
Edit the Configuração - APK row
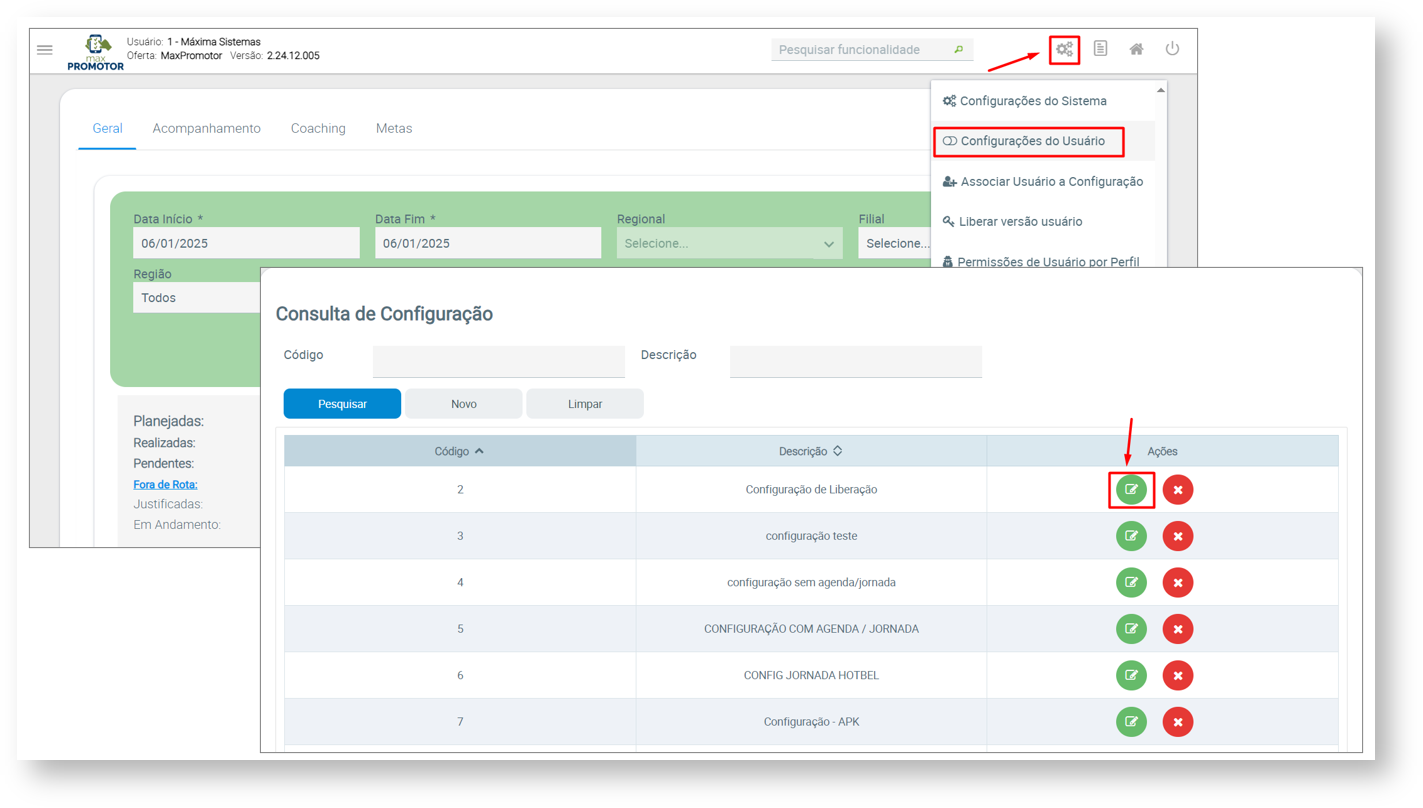[x=1131, y=722]
